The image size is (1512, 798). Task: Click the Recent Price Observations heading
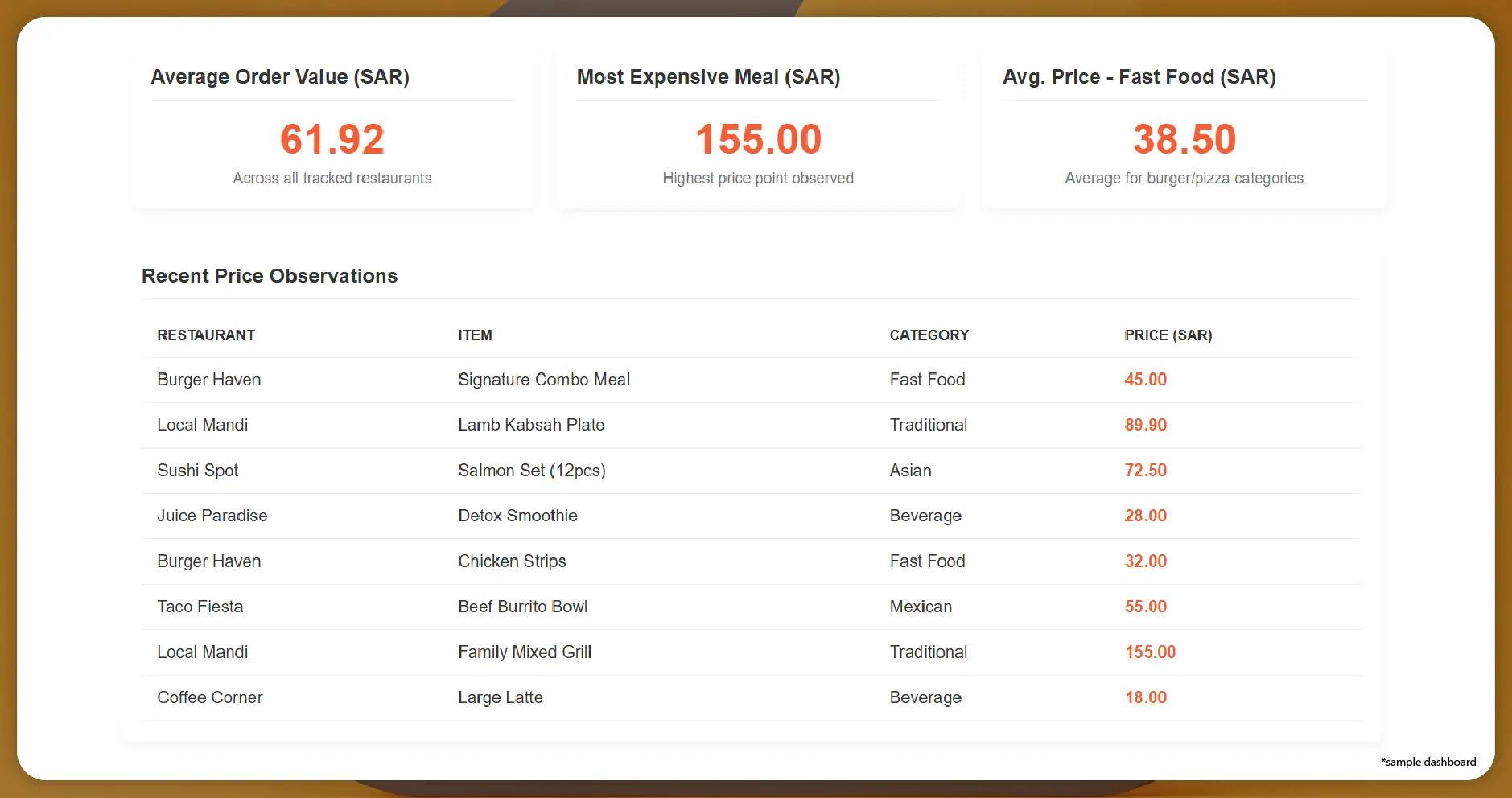[x=269, y=276]
